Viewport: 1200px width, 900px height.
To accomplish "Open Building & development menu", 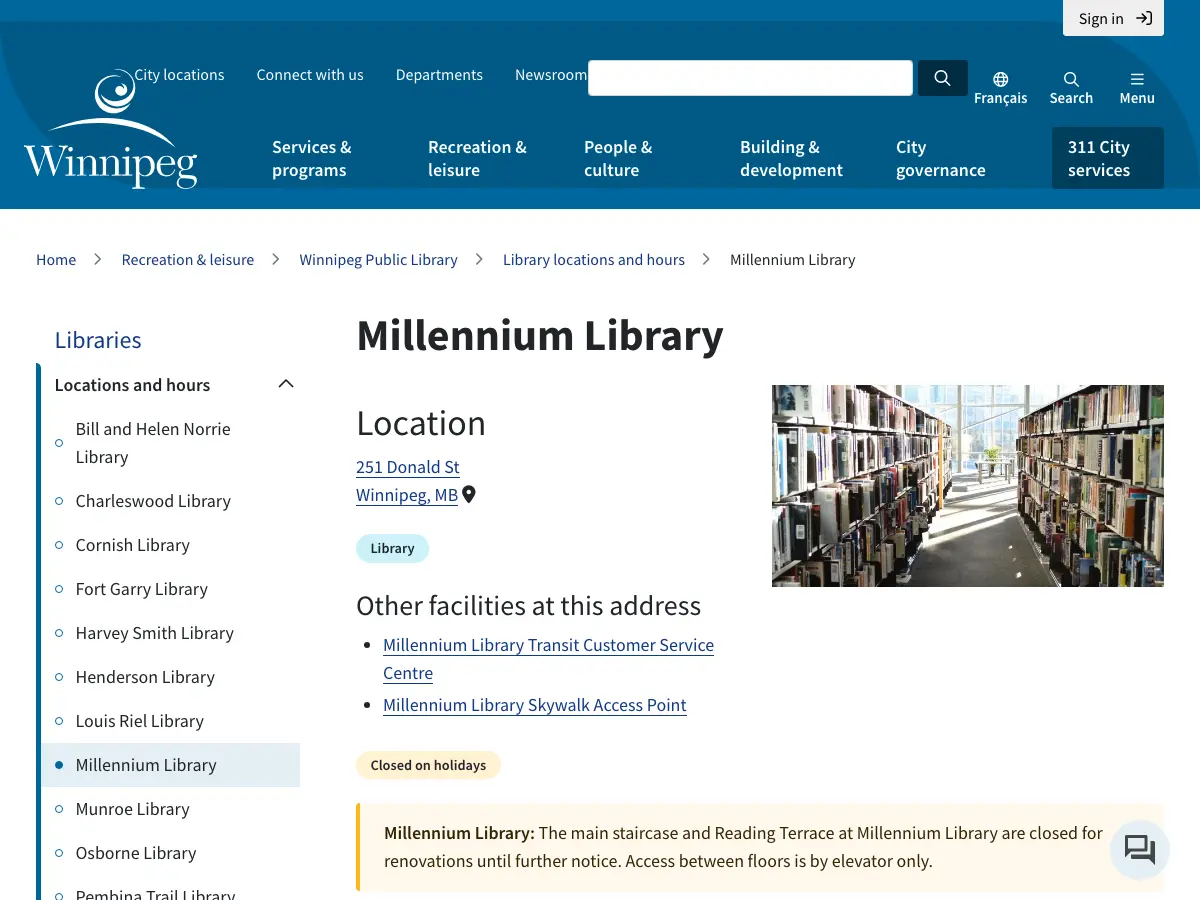I will (791, 158).
